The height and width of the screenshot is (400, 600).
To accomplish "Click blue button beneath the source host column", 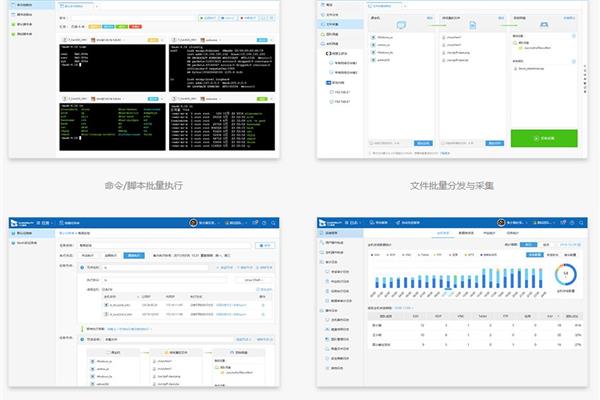I will pyautogui.click(x=423, y=143).
